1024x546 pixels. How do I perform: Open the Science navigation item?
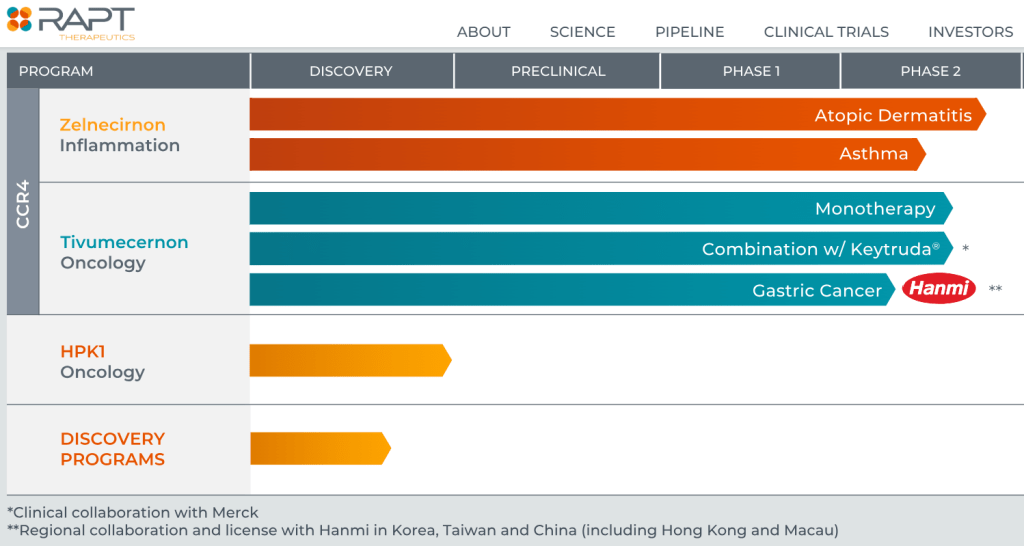(582, 32)
